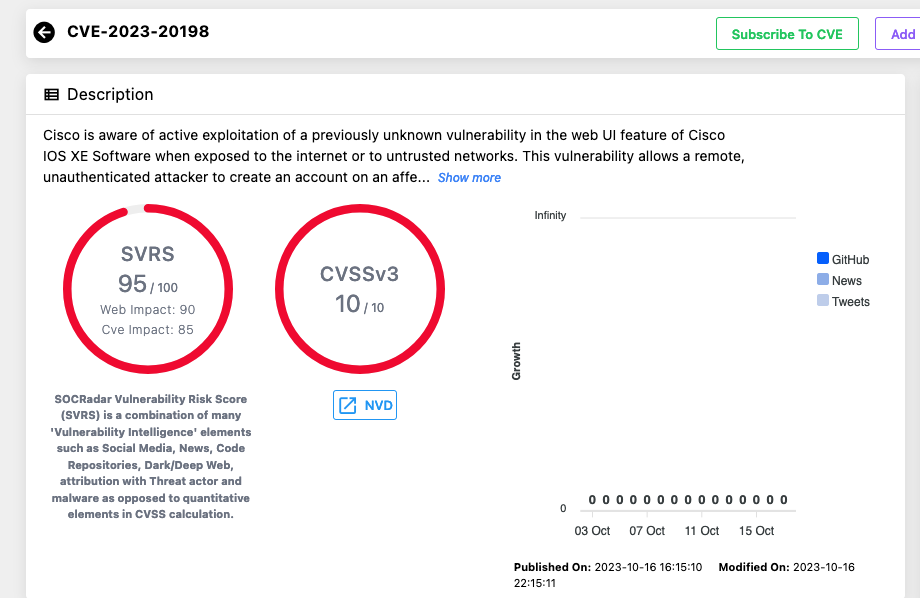Toggle the Tweets series in the chart legend
The image size is (920, 598).
point(845,301)
